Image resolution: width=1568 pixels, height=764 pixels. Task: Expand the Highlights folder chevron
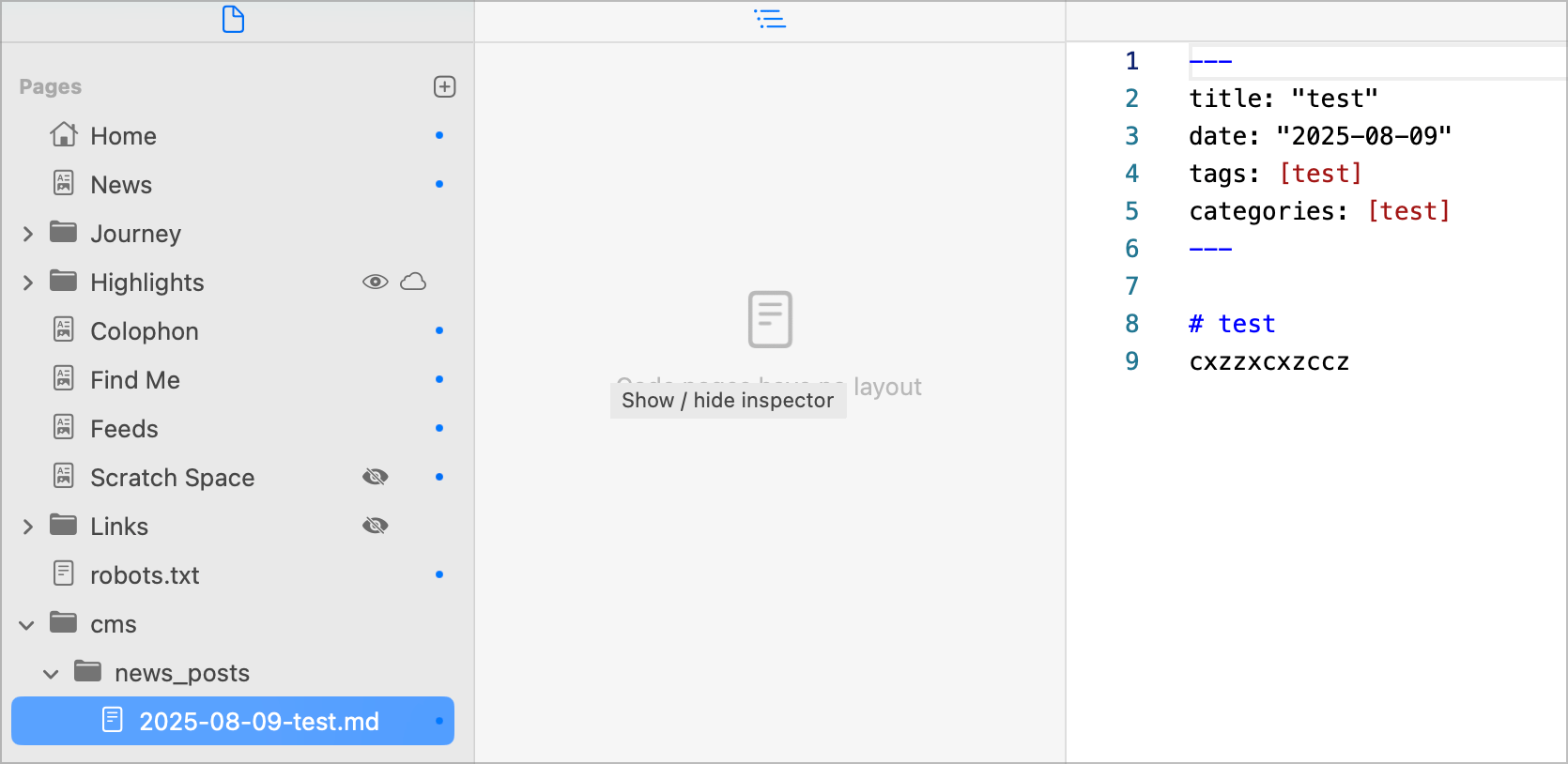[x=28, y=283]
